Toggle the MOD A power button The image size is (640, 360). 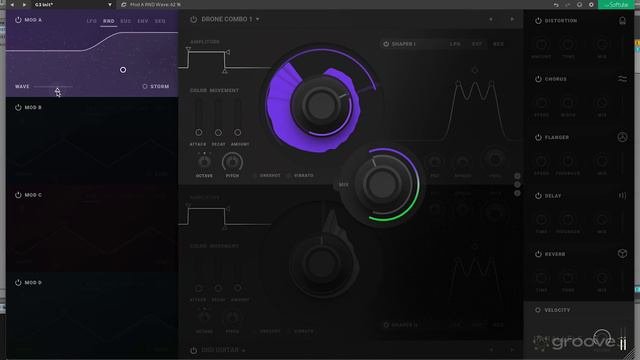[18, 20]
